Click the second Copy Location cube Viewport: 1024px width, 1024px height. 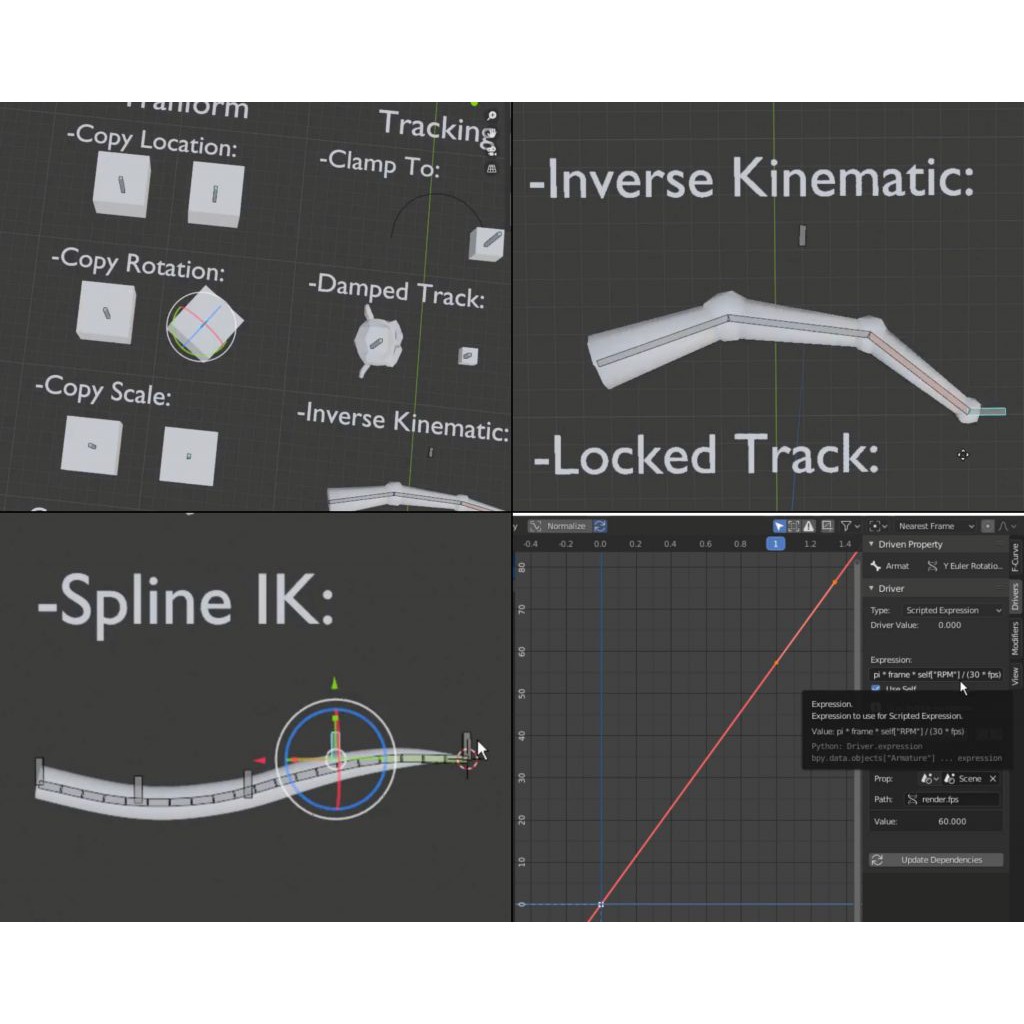click(x=216, y=194)
